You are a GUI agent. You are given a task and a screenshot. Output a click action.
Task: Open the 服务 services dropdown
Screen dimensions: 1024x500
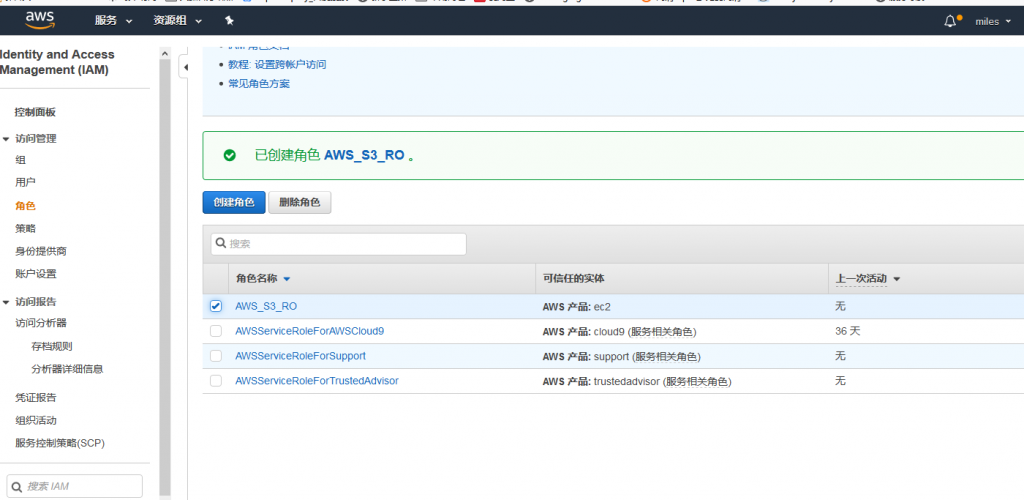pyautogui.click(x=114, y=21)
